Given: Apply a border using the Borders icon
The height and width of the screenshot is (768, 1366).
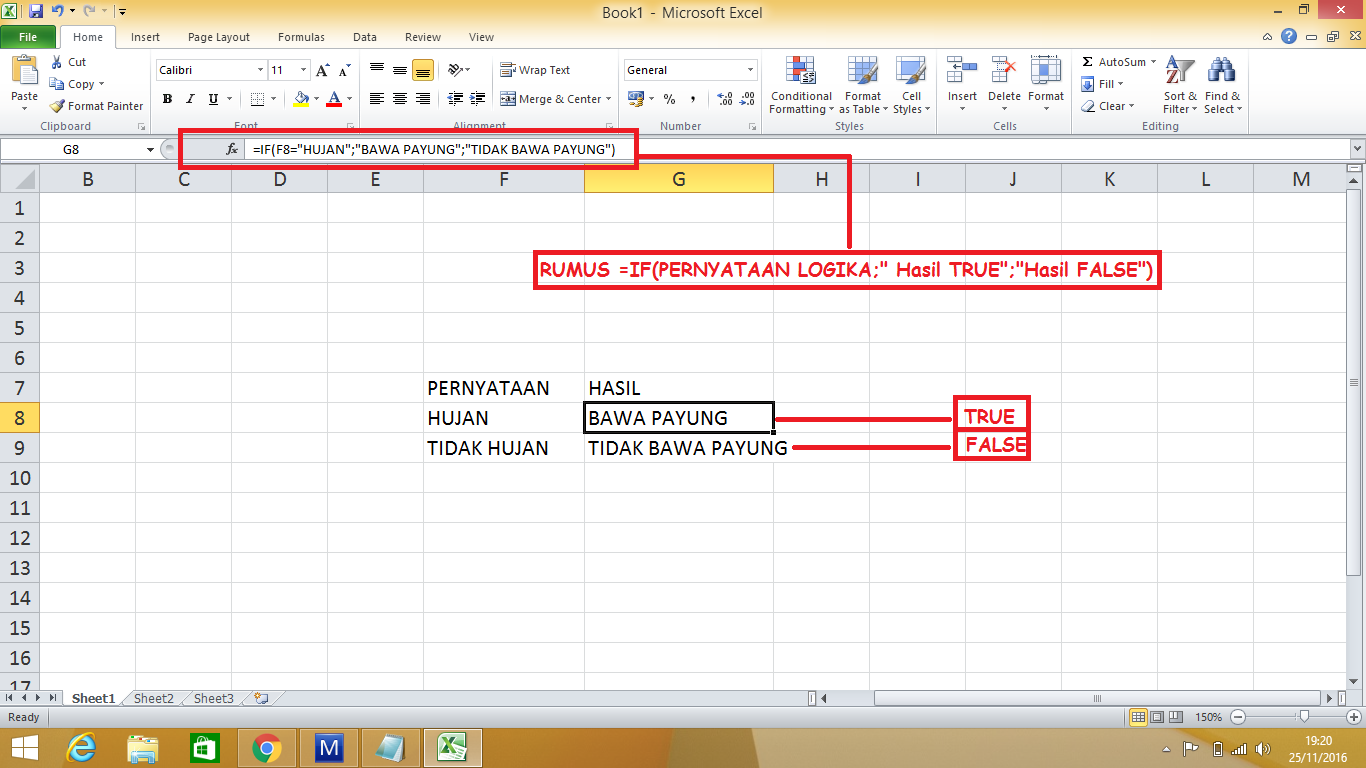Looking at the screenshot, I should [257, 99].
